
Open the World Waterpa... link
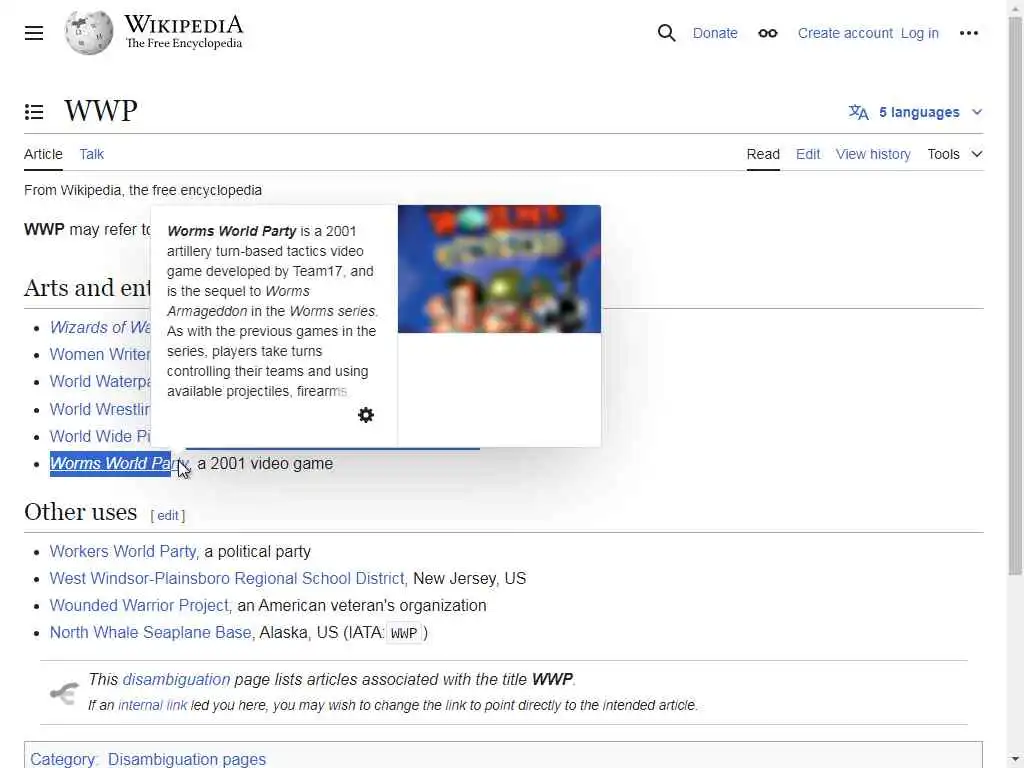(x=100, y=381)
